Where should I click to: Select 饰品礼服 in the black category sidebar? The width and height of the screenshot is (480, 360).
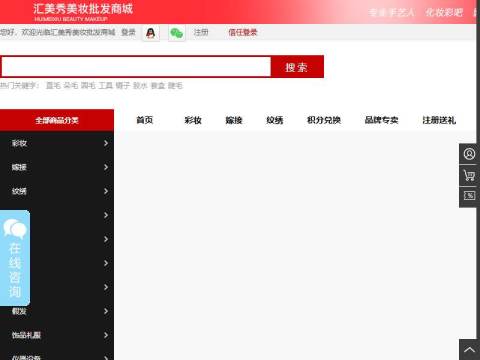pyautogui.click(x=26, y=335)
